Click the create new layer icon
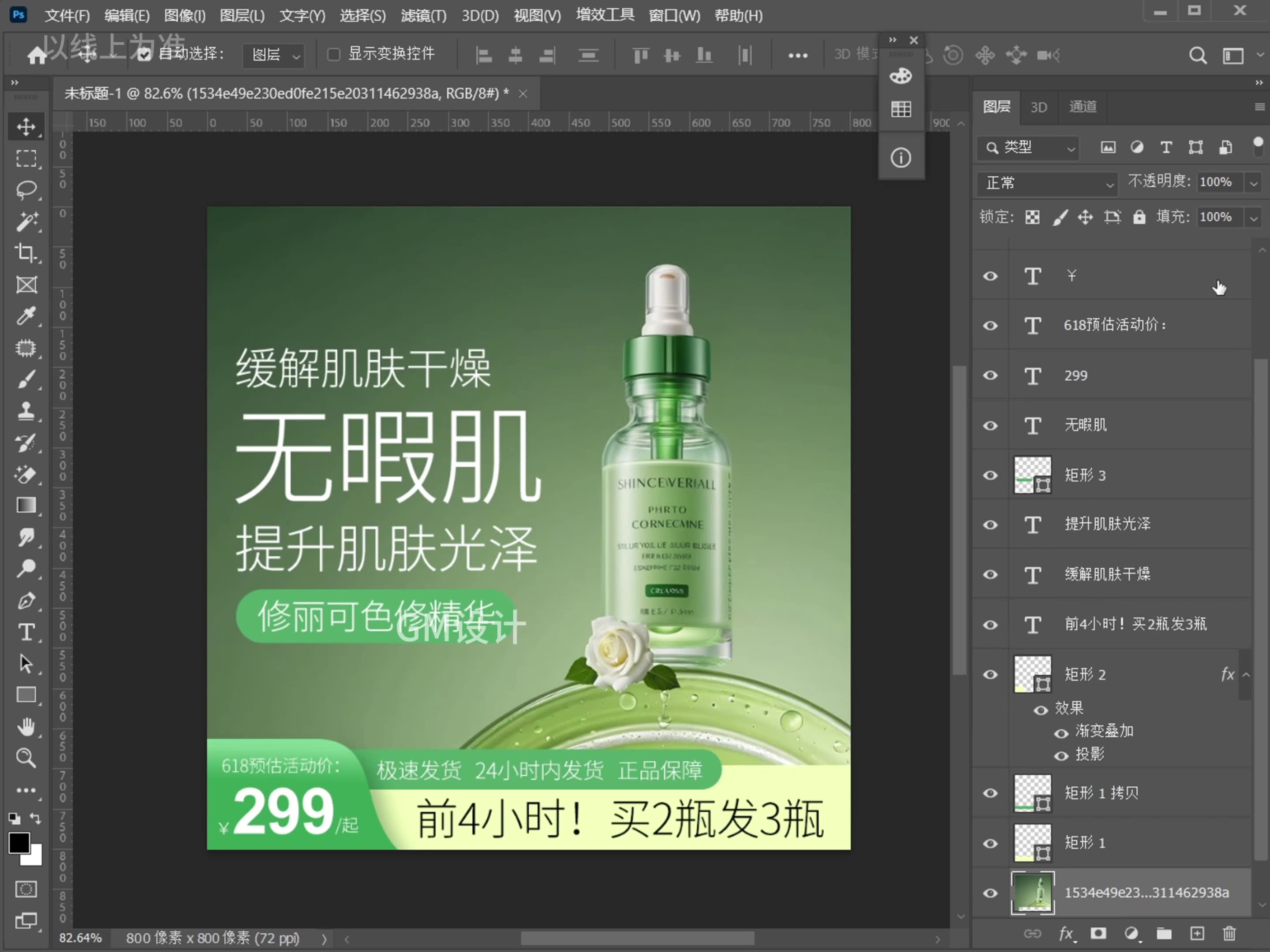The height and width of the screenshot is (952, 1270). coord(1198,934)
